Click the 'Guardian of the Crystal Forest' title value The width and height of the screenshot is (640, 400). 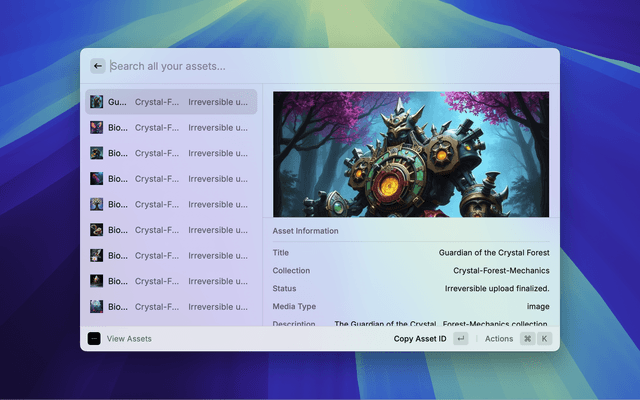click(x=493, y=253)
